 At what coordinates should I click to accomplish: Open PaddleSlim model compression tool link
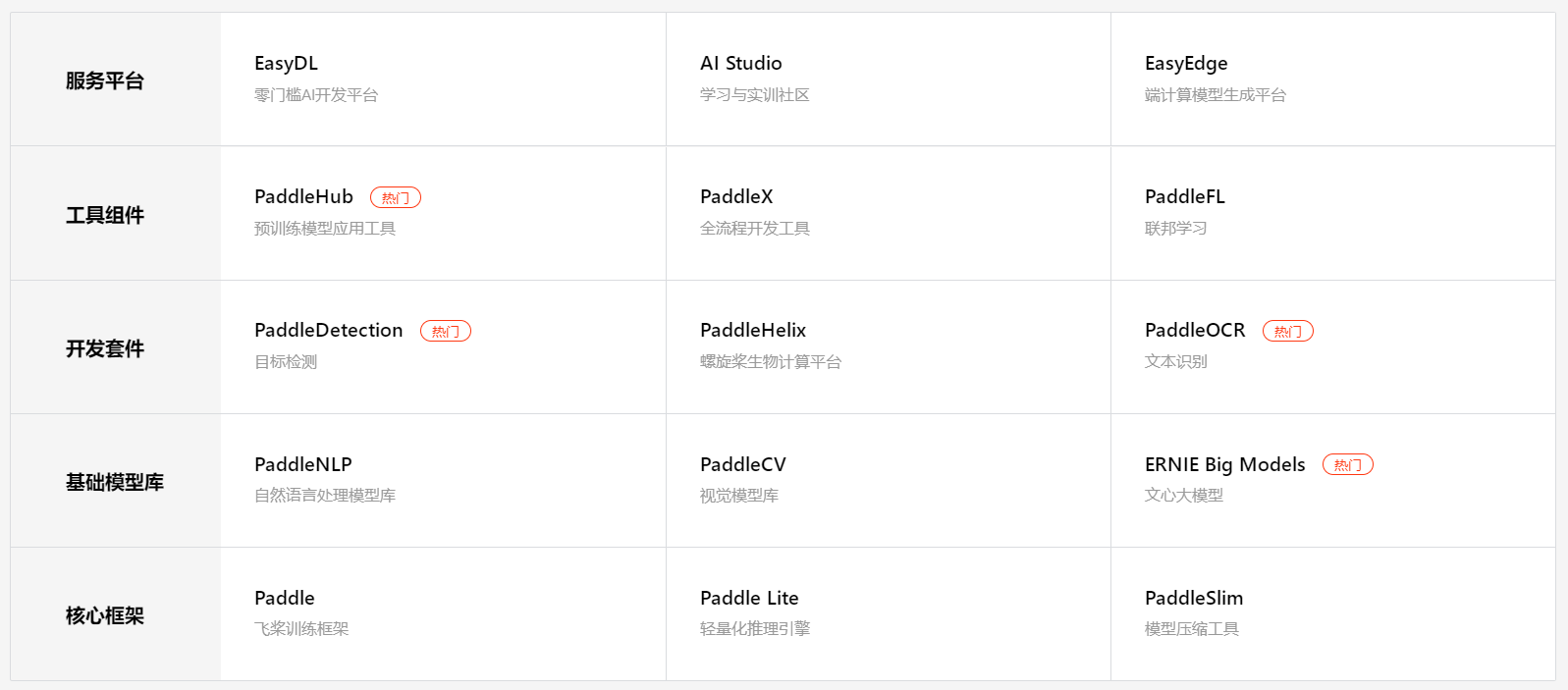[1194, 597]
